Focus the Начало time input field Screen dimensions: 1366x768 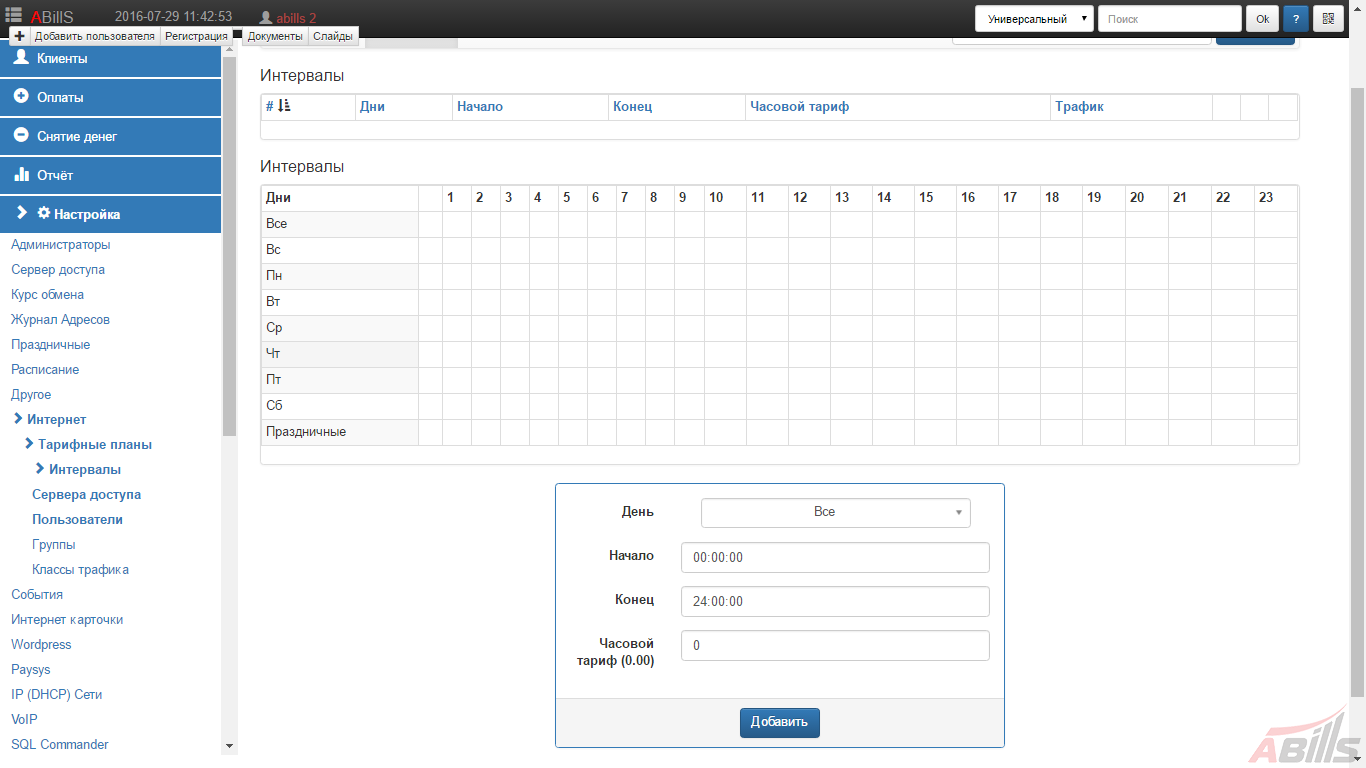[x=835, y=558]
